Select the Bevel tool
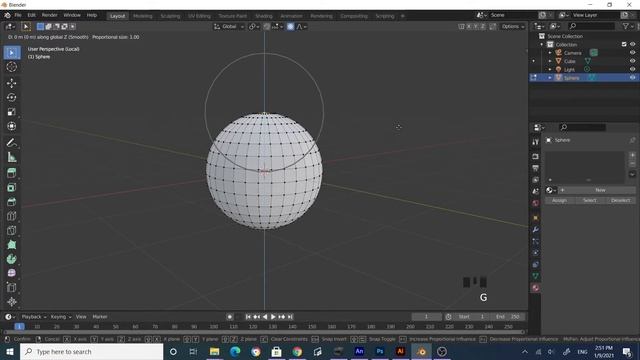The image size is (640, 360). point(11,202)
